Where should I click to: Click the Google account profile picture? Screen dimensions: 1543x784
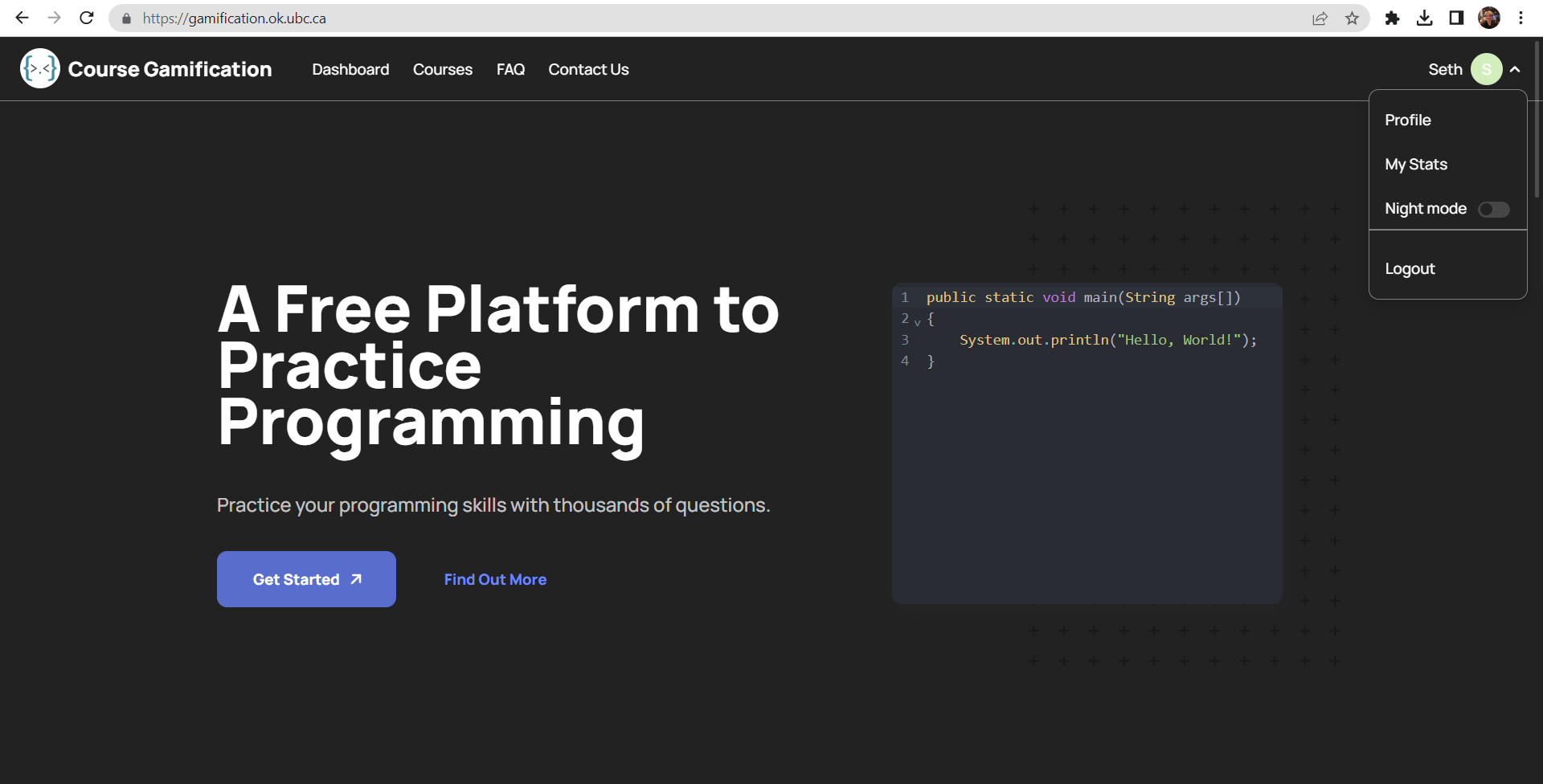pos(1490,18)
